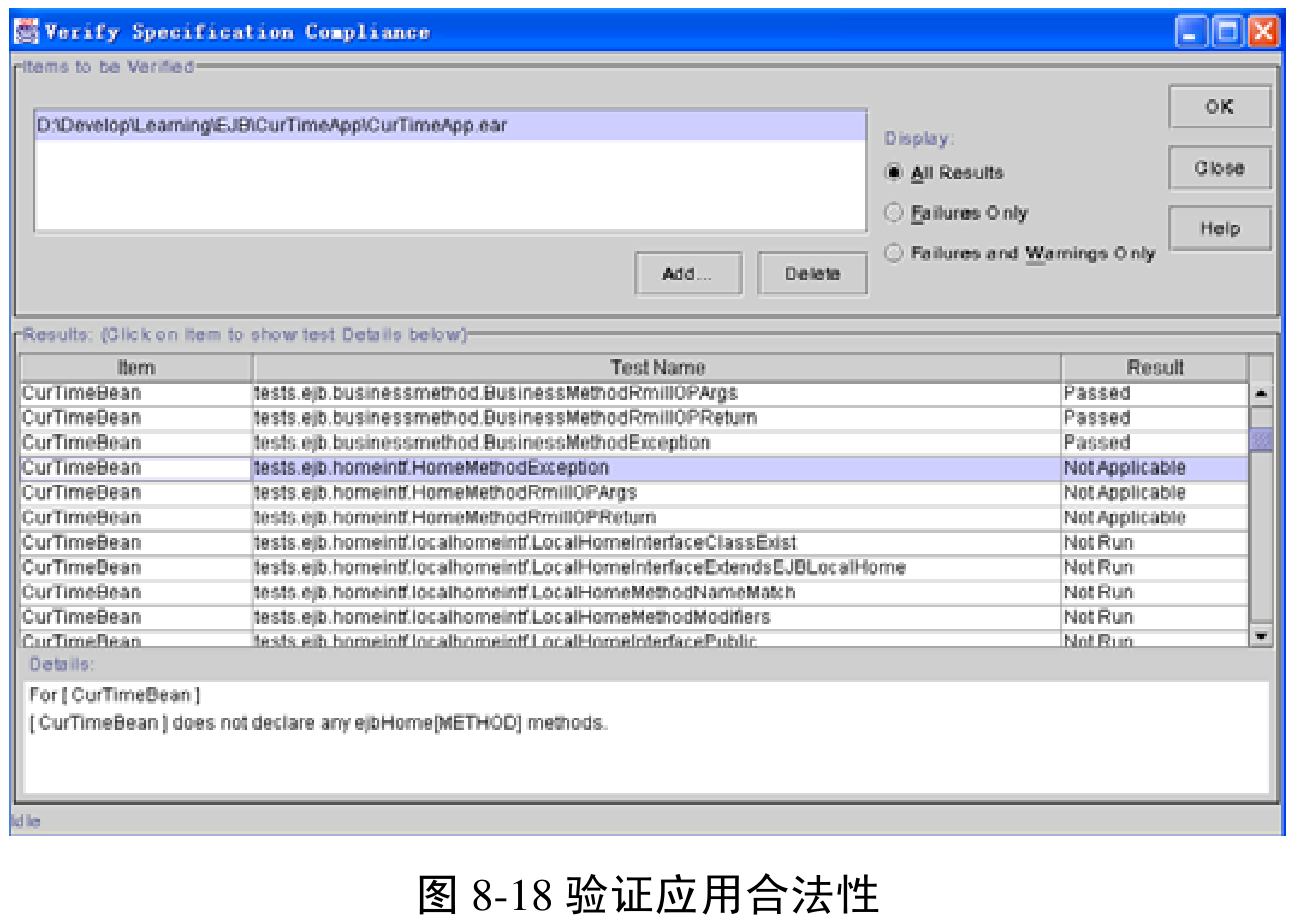Select the Failures Only radio button

(894, 213)
